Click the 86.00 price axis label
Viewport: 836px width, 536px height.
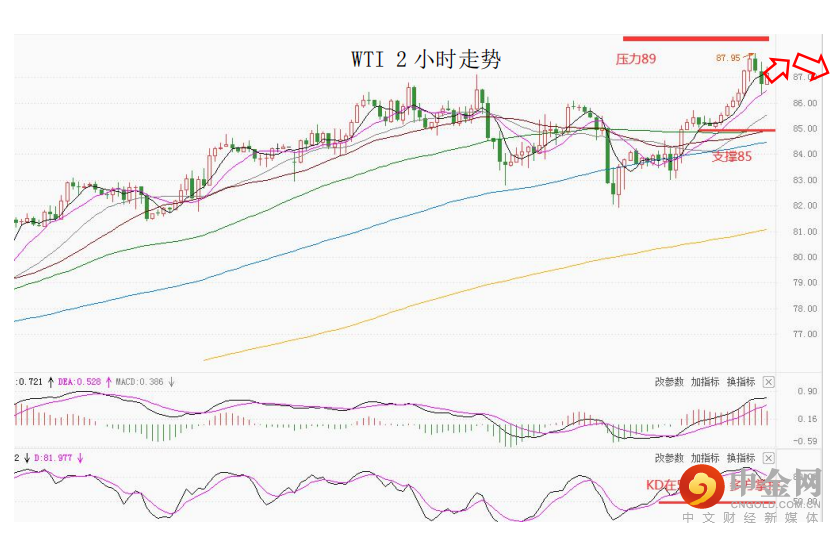805,103
